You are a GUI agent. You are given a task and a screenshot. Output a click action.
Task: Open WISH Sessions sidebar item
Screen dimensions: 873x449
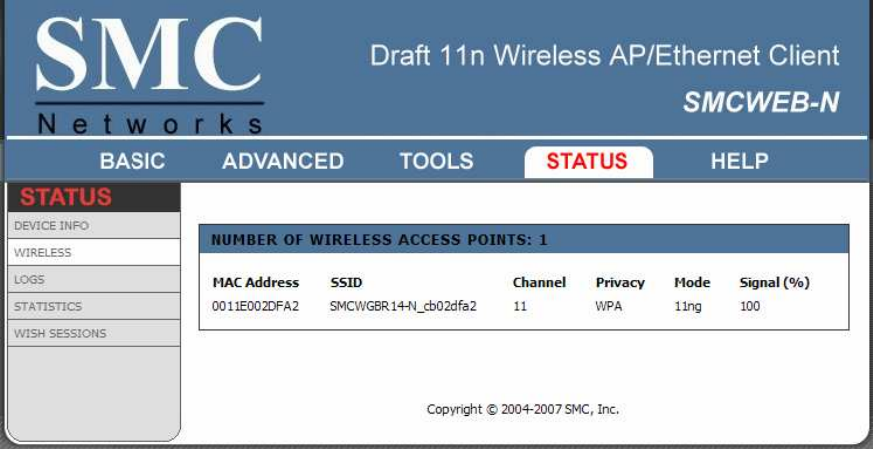(x=94, y=333)
